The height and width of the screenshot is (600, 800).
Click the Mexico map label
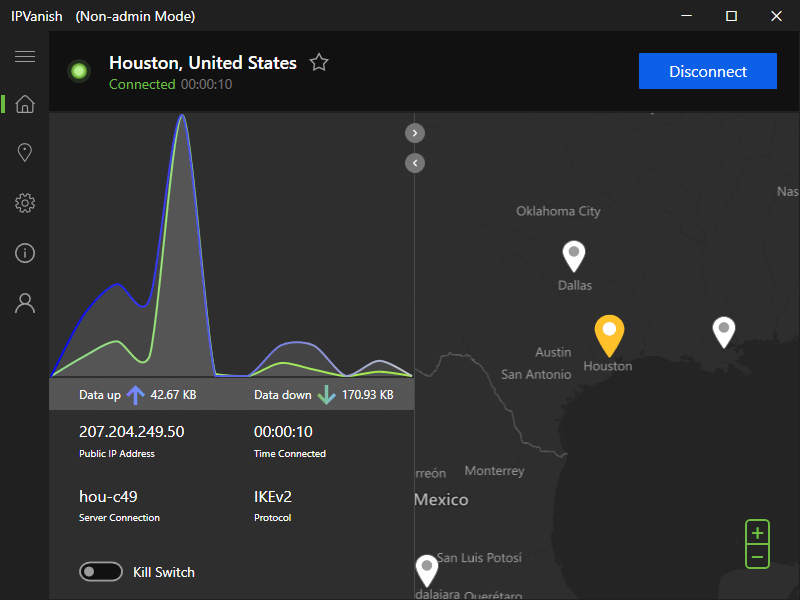(x=442, y=499)
